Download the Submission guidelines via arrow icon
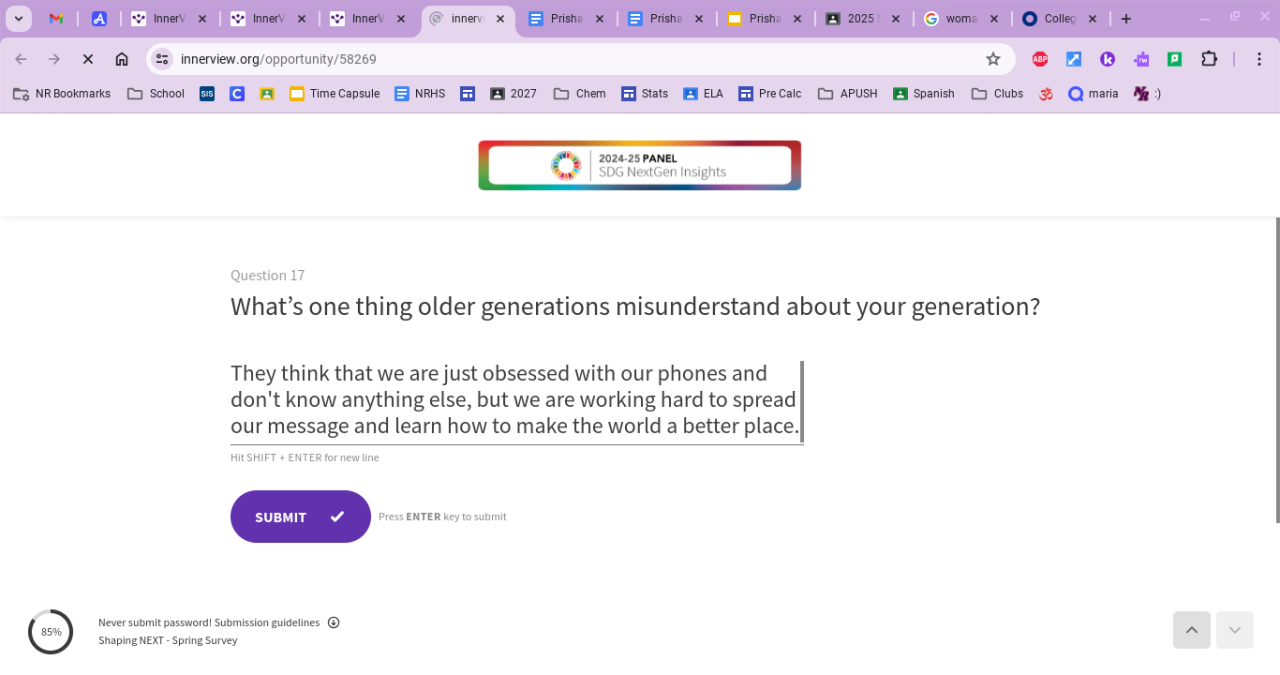Viewport: 1280px width, 675px height. [334, 622]
